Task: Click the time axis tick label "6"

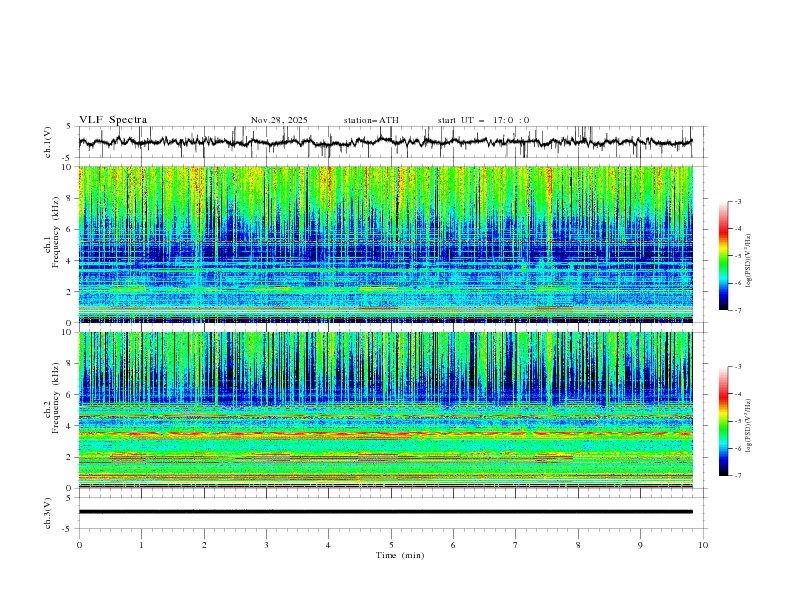Action: 453,545
